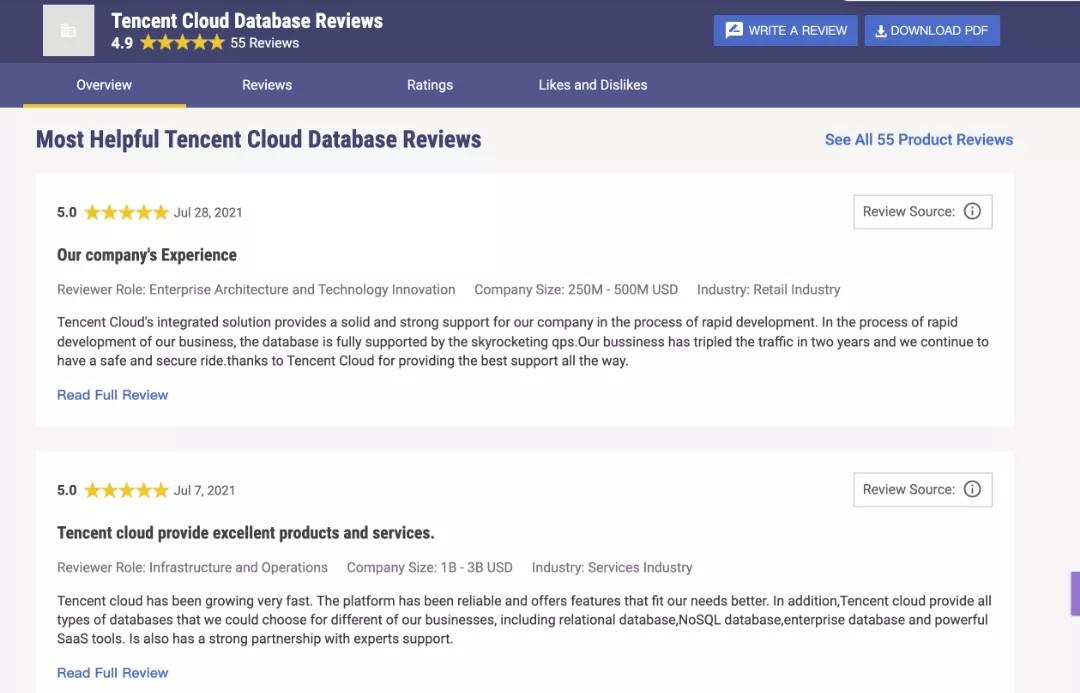This screenshot has height=693, width=1080.
Task: Click the Write a Review button
Action: click(785, 30)
